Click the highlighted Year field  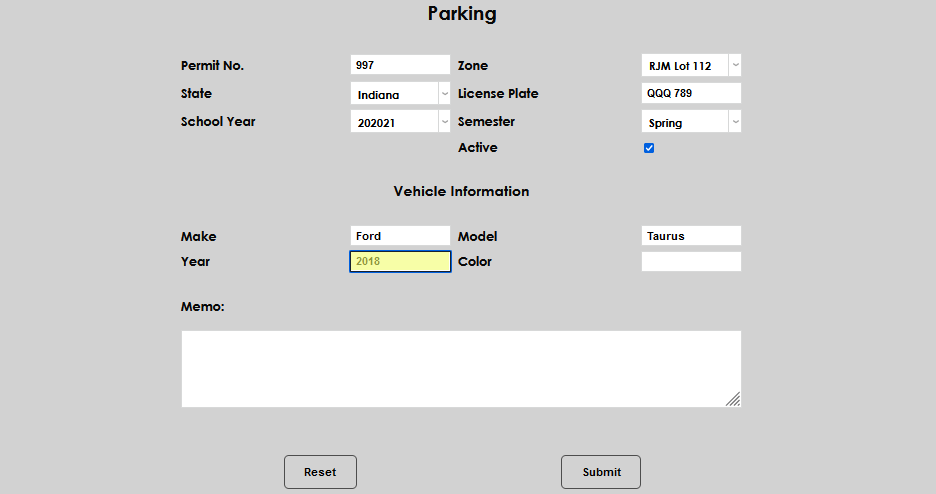(400, 261)
